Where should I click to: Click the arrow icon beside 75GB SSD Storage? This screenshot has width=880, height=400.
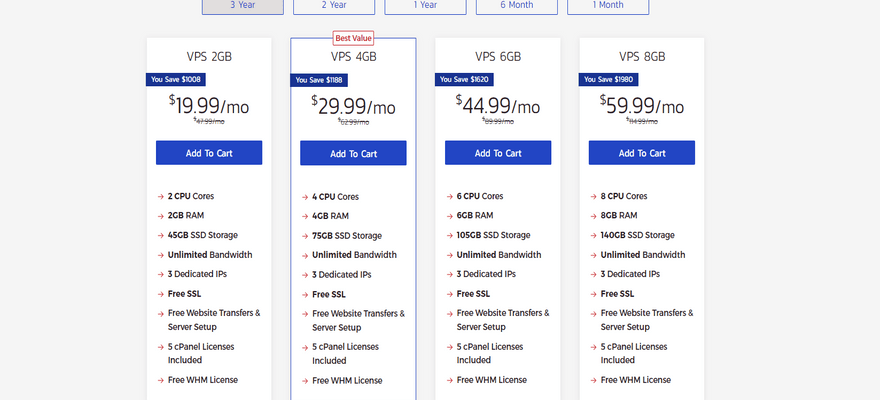pyautogui.click(x=305, y=236)
